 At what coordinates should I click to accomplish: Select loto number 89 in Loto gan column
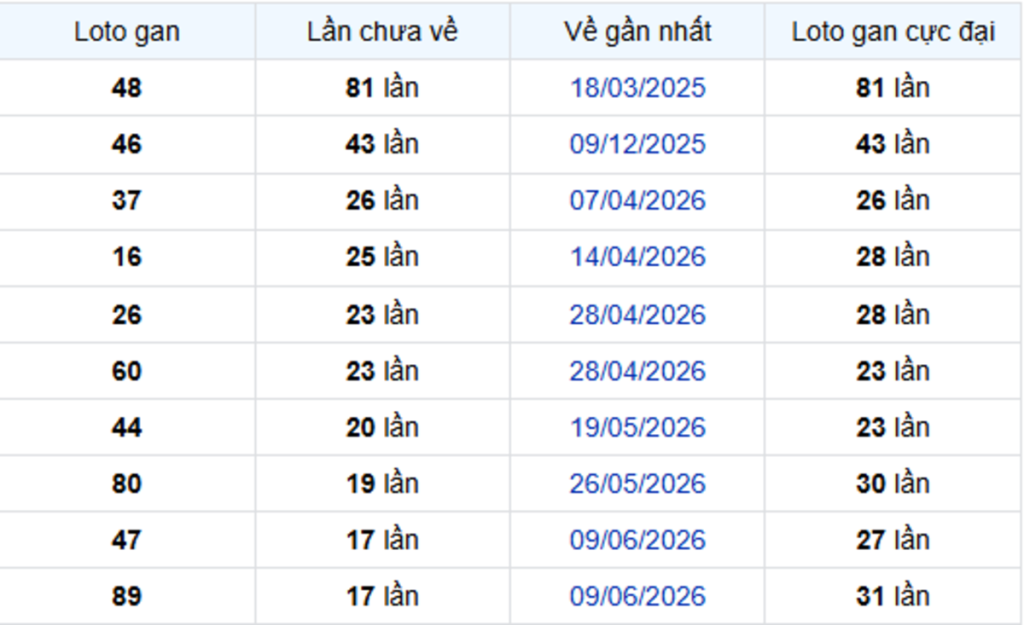[127, 596]
